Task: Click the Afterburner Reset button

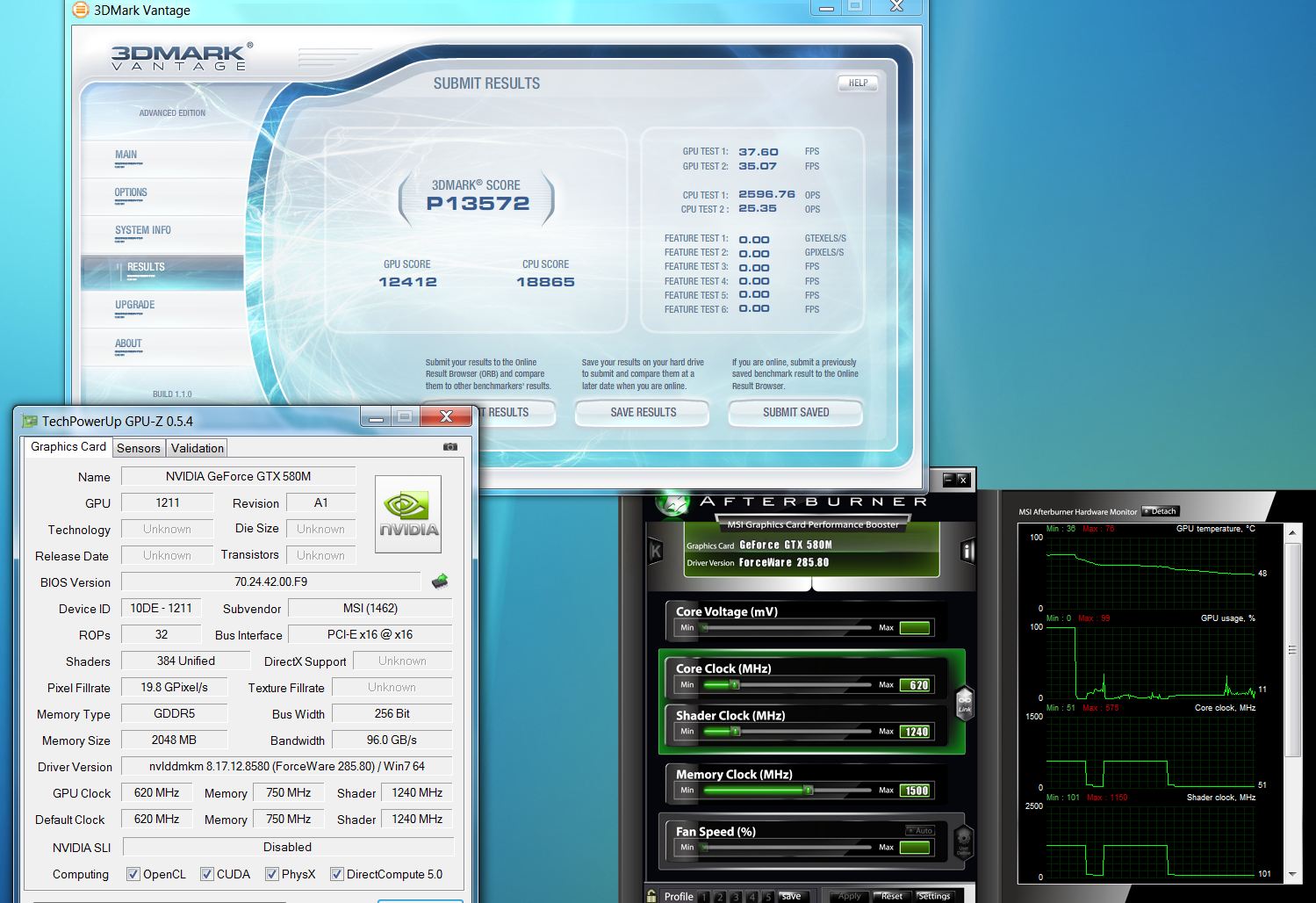Action: pos(892,896)
